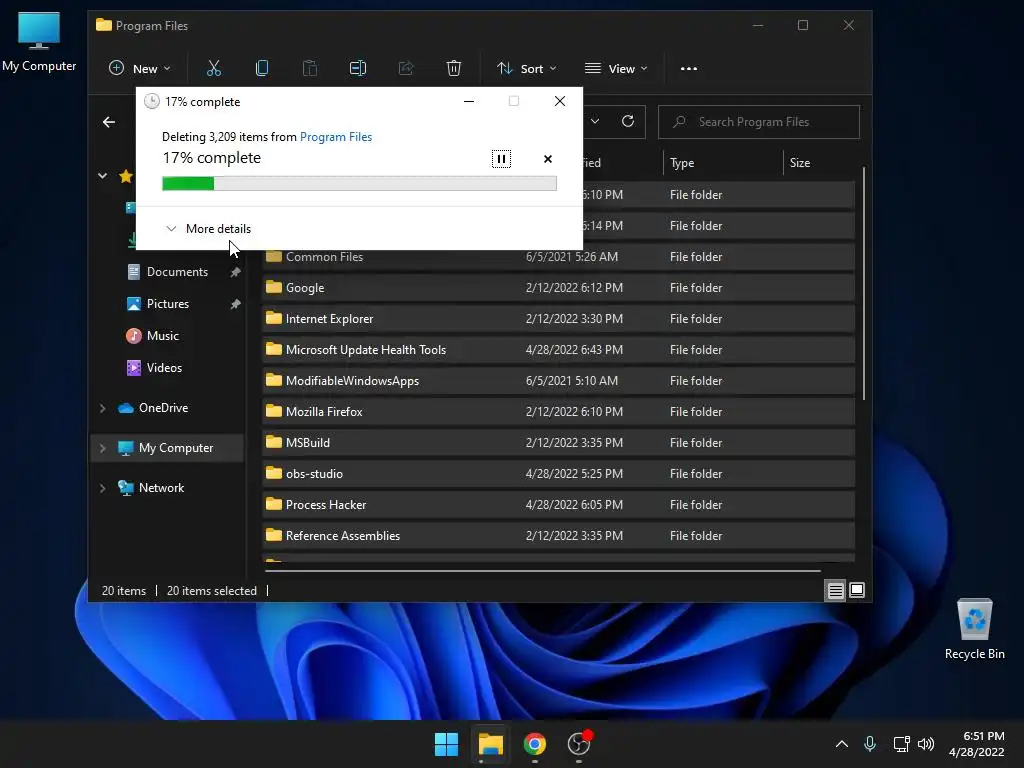Click Search Program Files field
The image size is (1024, 768).
pyautogui.click(x=759, y=121)
